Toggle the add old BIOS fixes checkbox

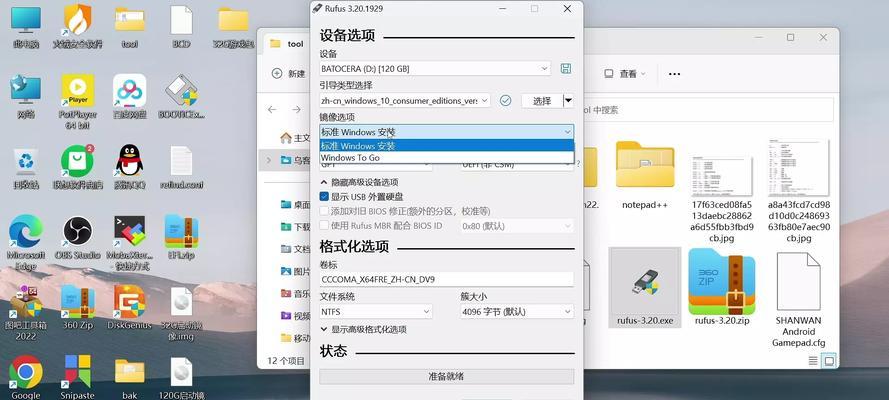(324, 211)
